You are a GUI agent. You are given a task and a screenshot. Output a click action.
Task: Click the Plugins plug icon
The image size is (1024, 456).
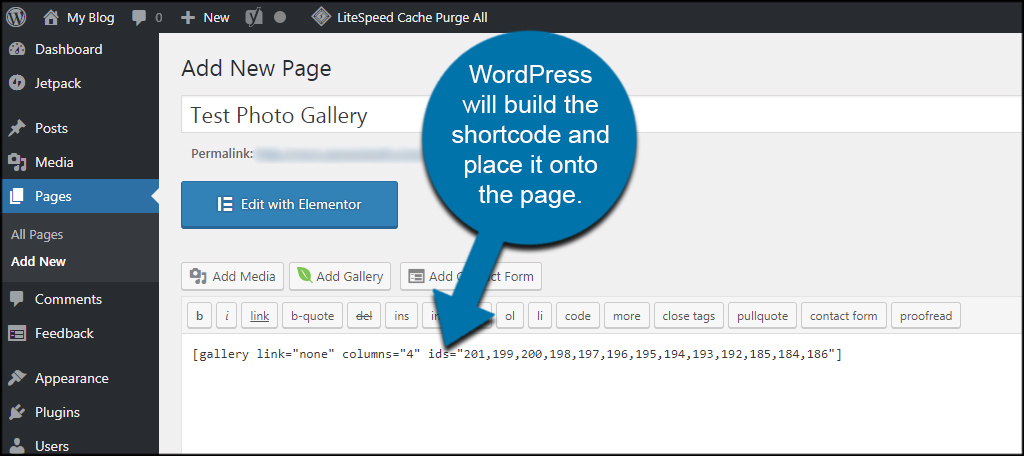(17, 412)
